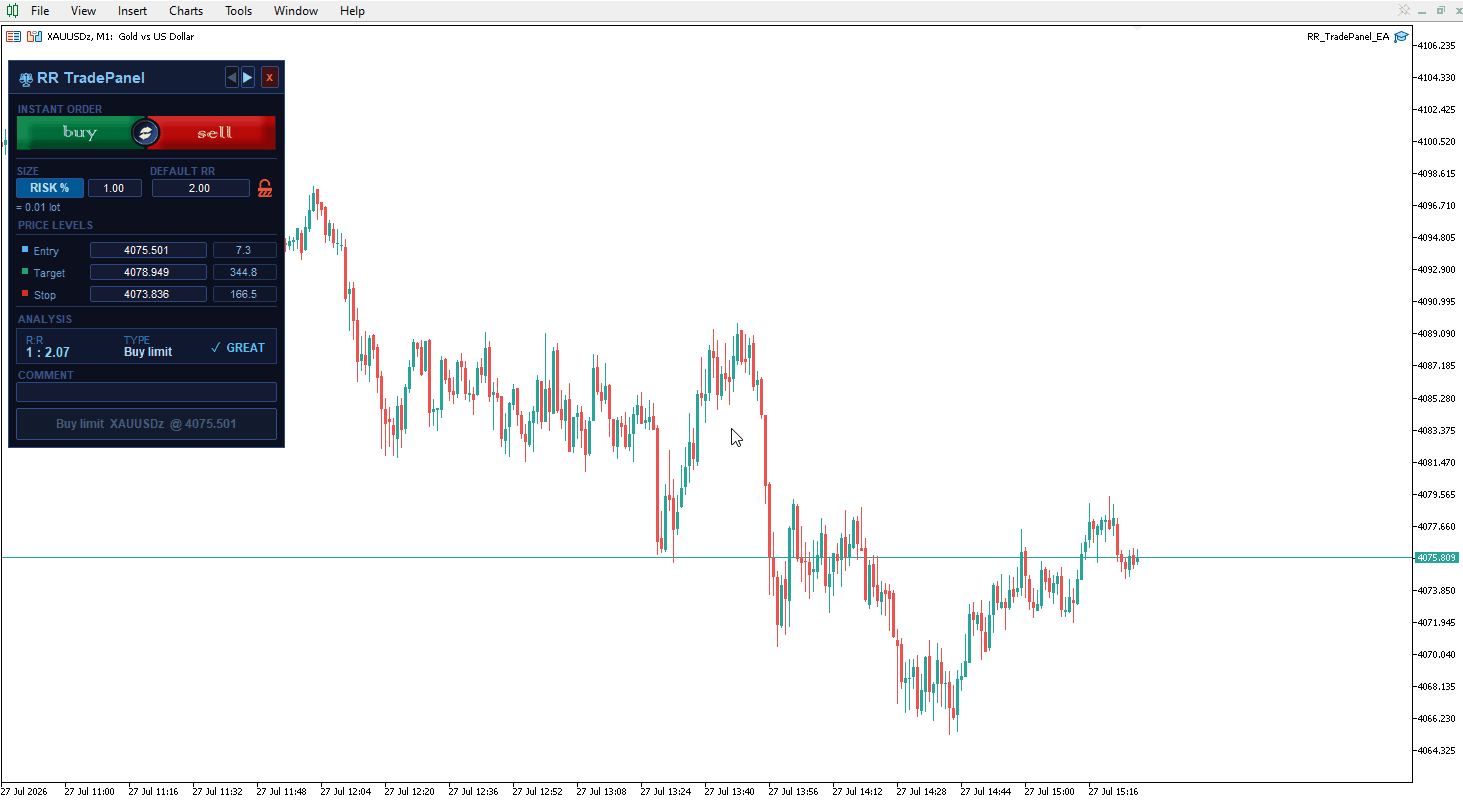Click the red Stop color square
Viewport: 1463px width, 802px height.
[25, 293]
